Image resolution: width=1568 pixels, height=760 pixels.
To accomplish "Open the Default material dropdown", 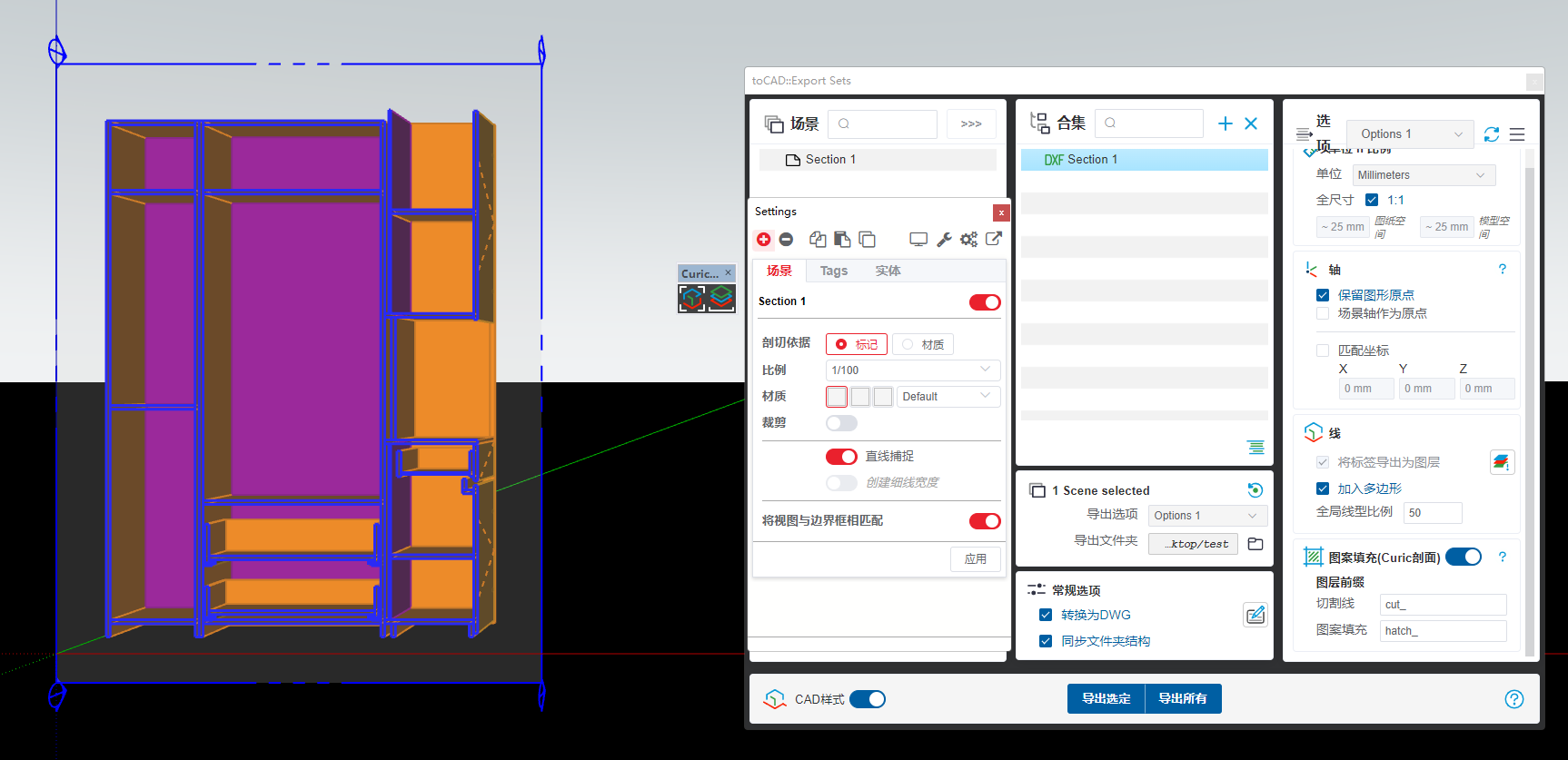I will 948,397.
